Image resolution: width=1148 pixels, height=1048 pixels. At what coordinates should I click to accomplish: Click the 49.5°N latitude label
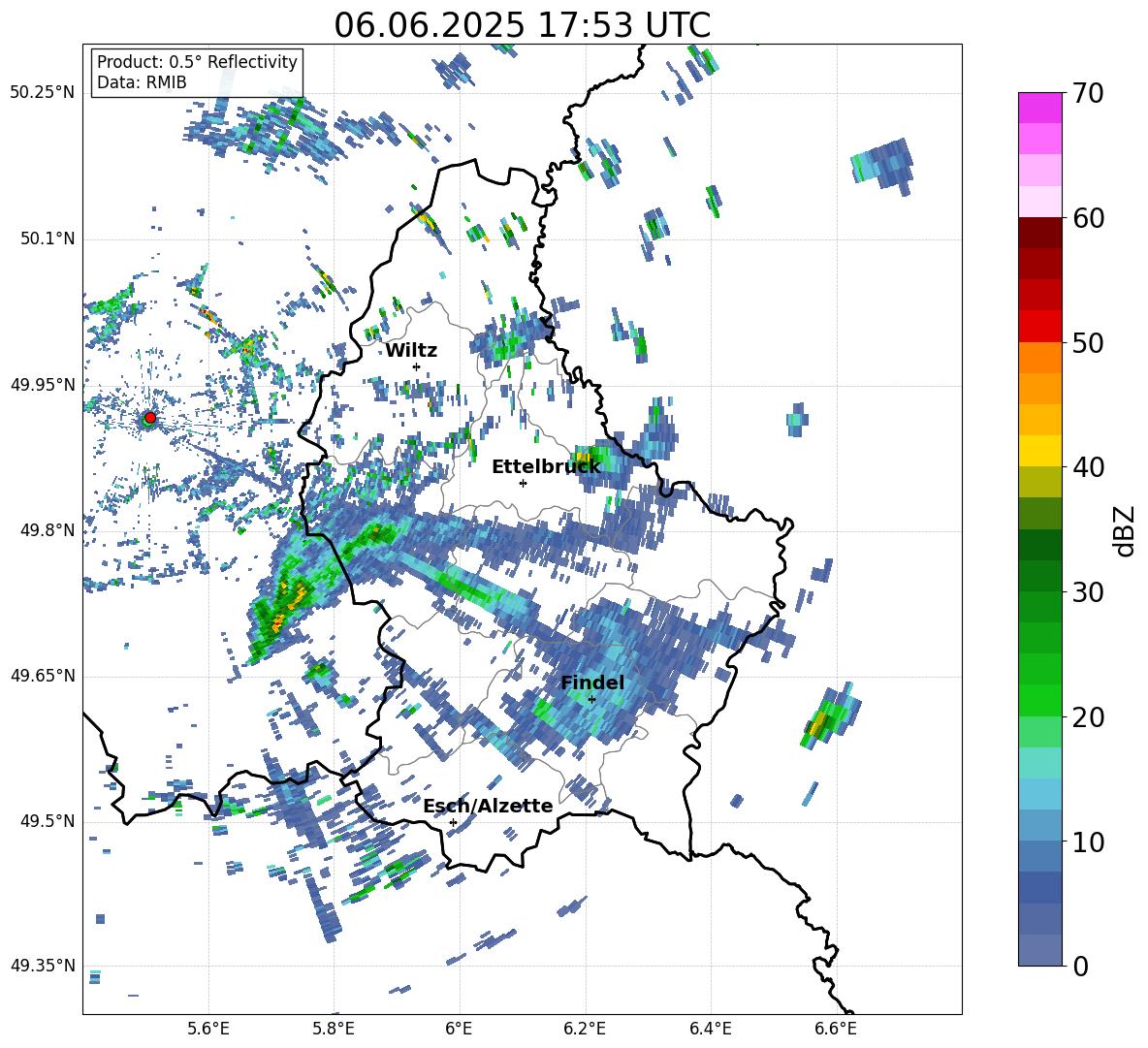(48, 821)
